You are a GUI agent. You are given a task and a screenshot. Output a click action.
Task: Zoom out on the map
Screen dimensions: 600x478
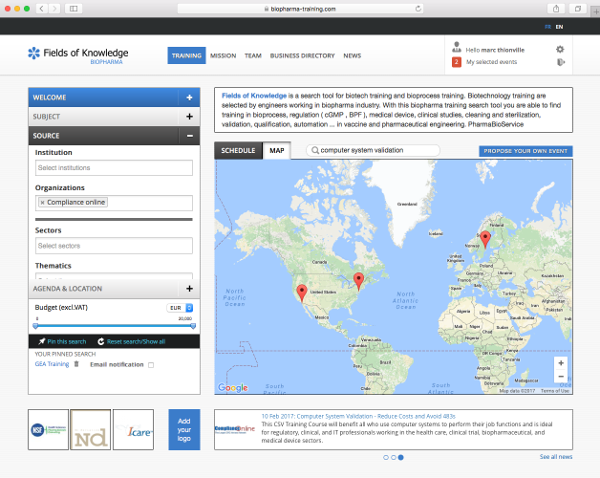coord(561,377)
